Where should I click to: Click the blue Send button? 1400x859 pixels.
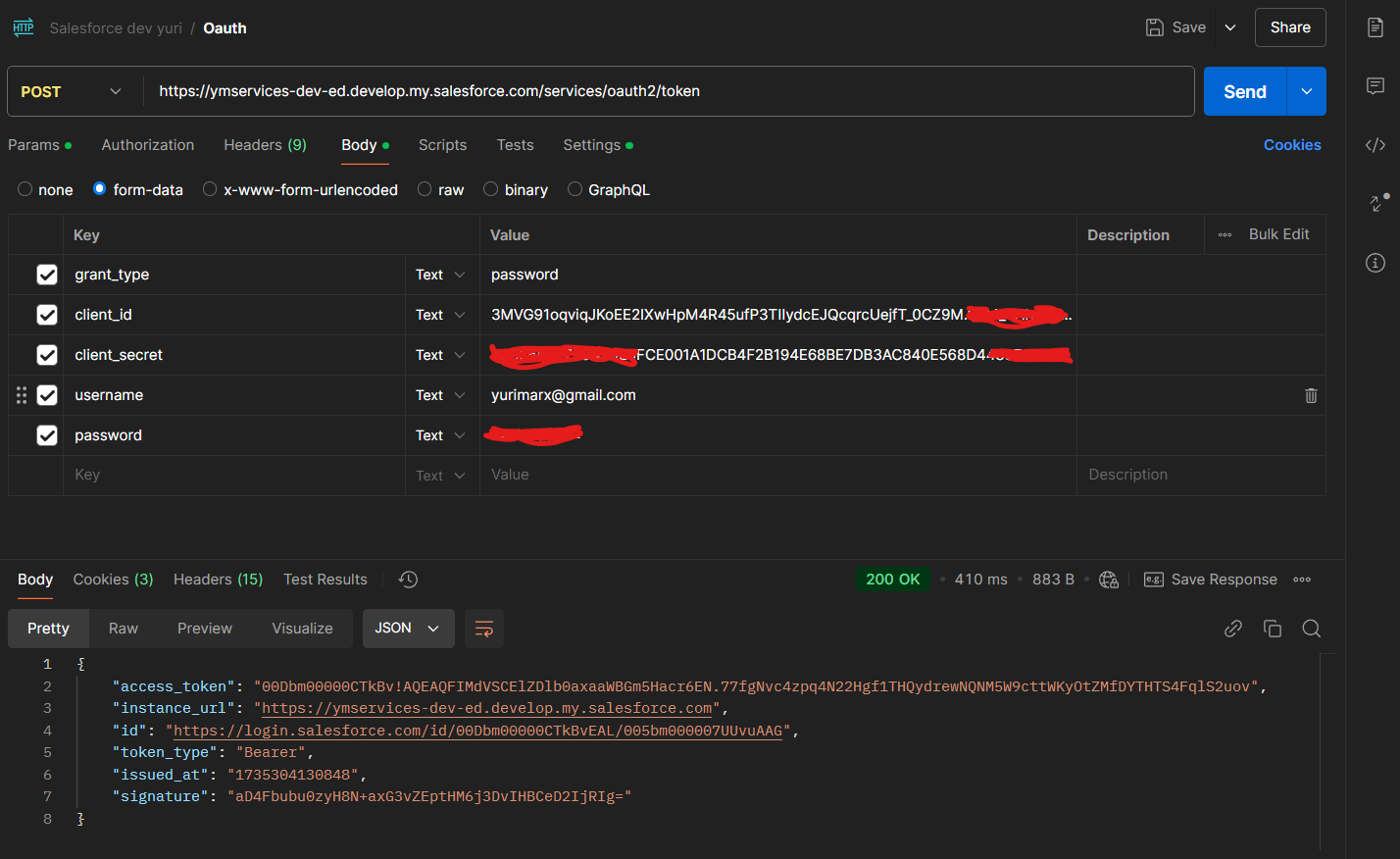(x=1245, y=91)
